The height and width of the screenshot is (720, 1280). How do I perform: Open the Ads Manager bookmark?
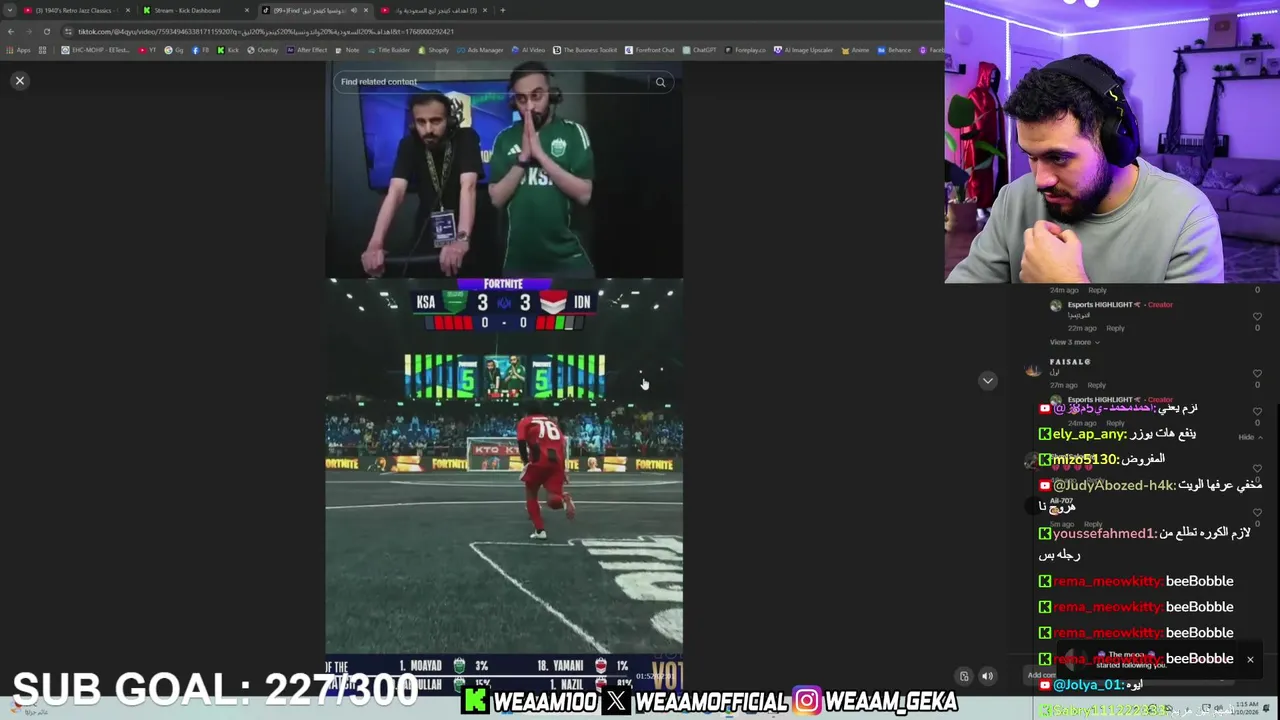480,50
